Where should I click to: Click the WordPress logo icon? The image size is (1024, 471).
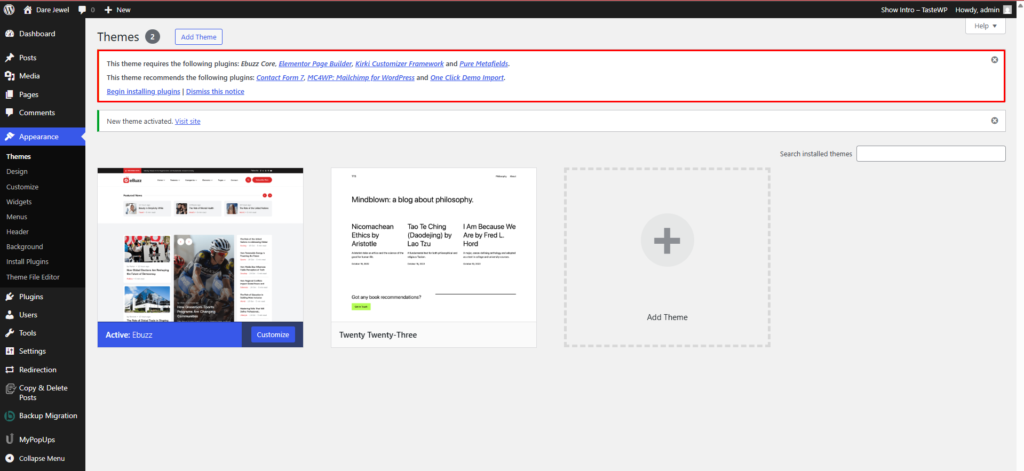tap(9, 9)
